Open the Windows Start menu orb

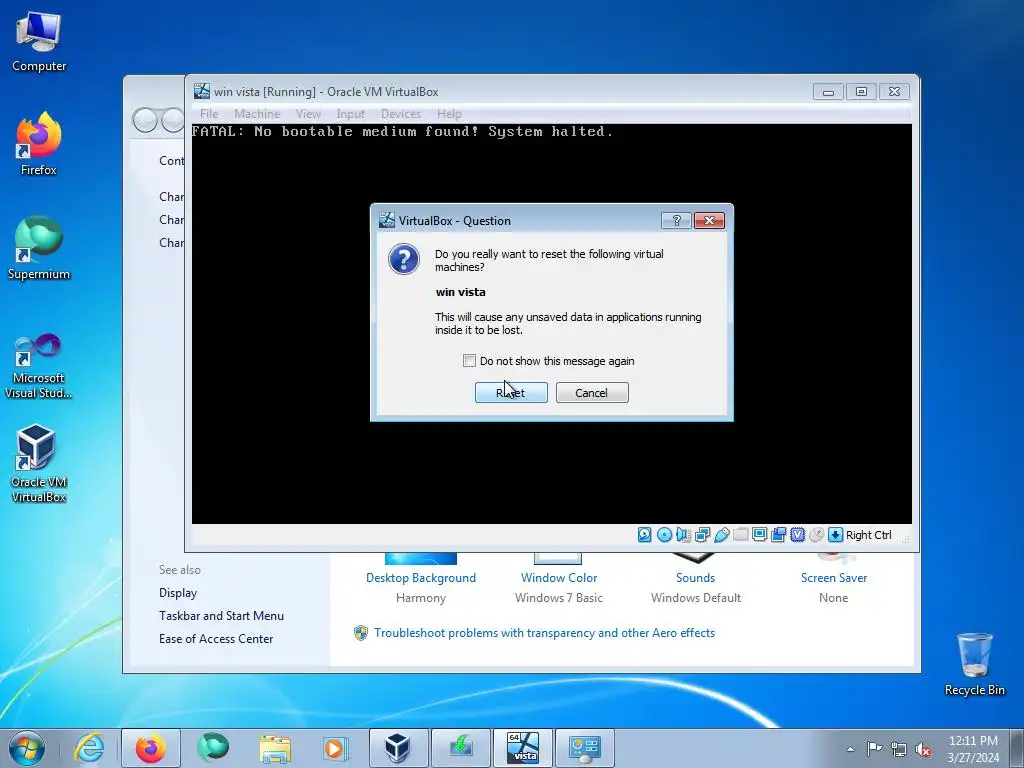[27, 748]
